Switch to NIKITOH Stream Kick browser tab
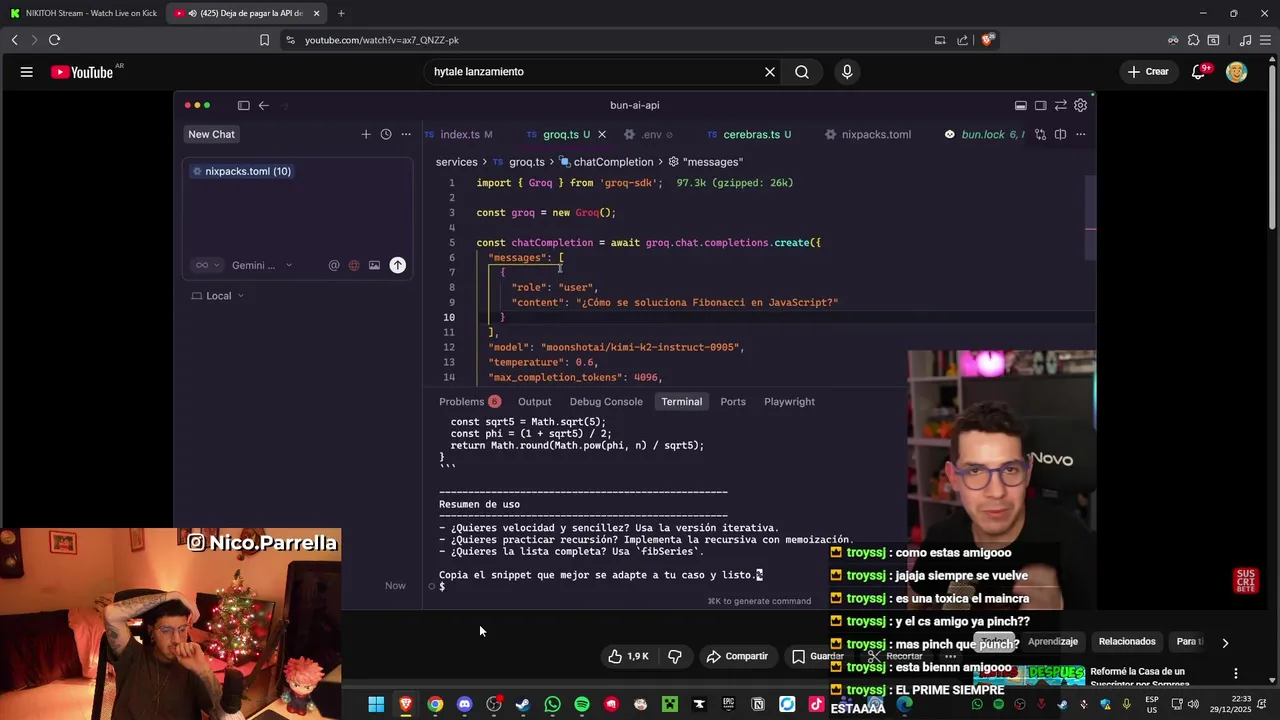 [84, 13]
